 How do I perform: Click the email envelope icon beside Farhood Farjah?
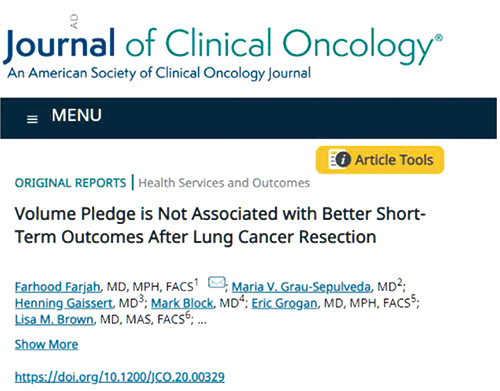pos(217,282)
